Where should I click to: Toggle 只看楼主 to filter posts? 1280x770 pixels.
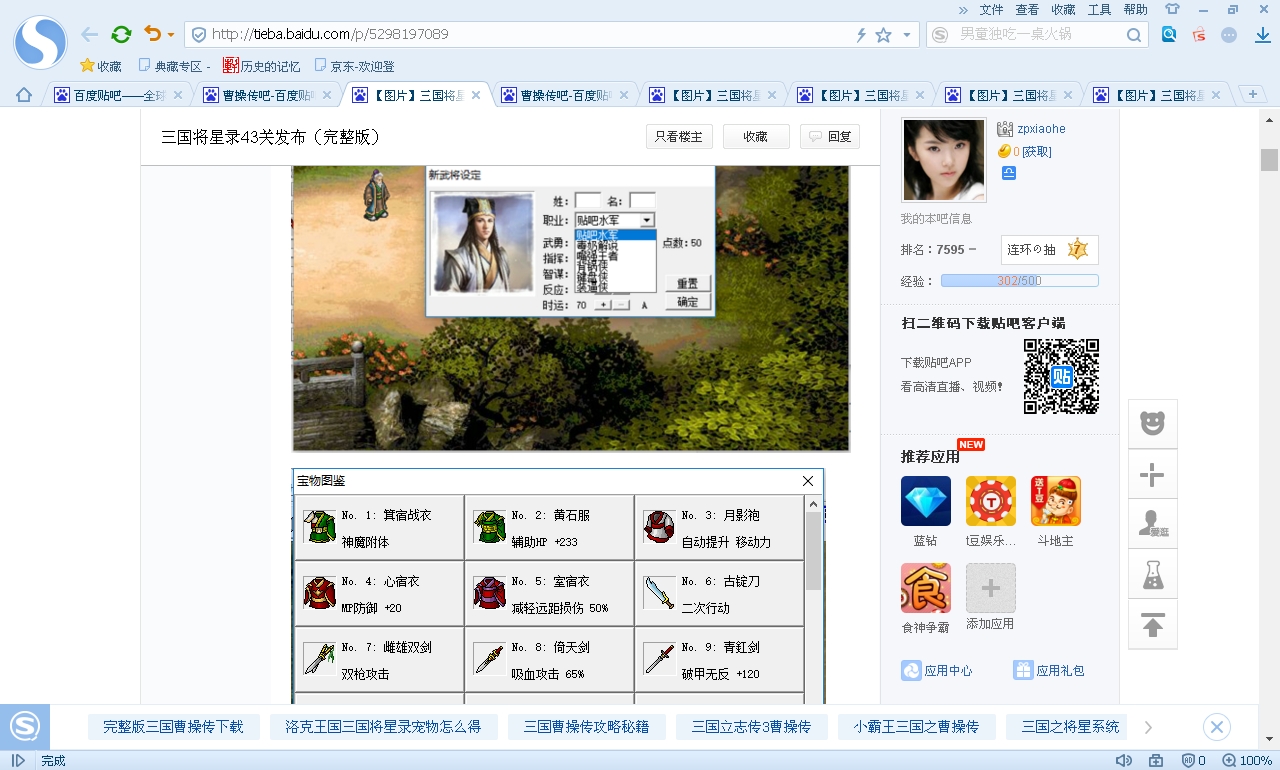pyautogui.click(x=679, y=137)
